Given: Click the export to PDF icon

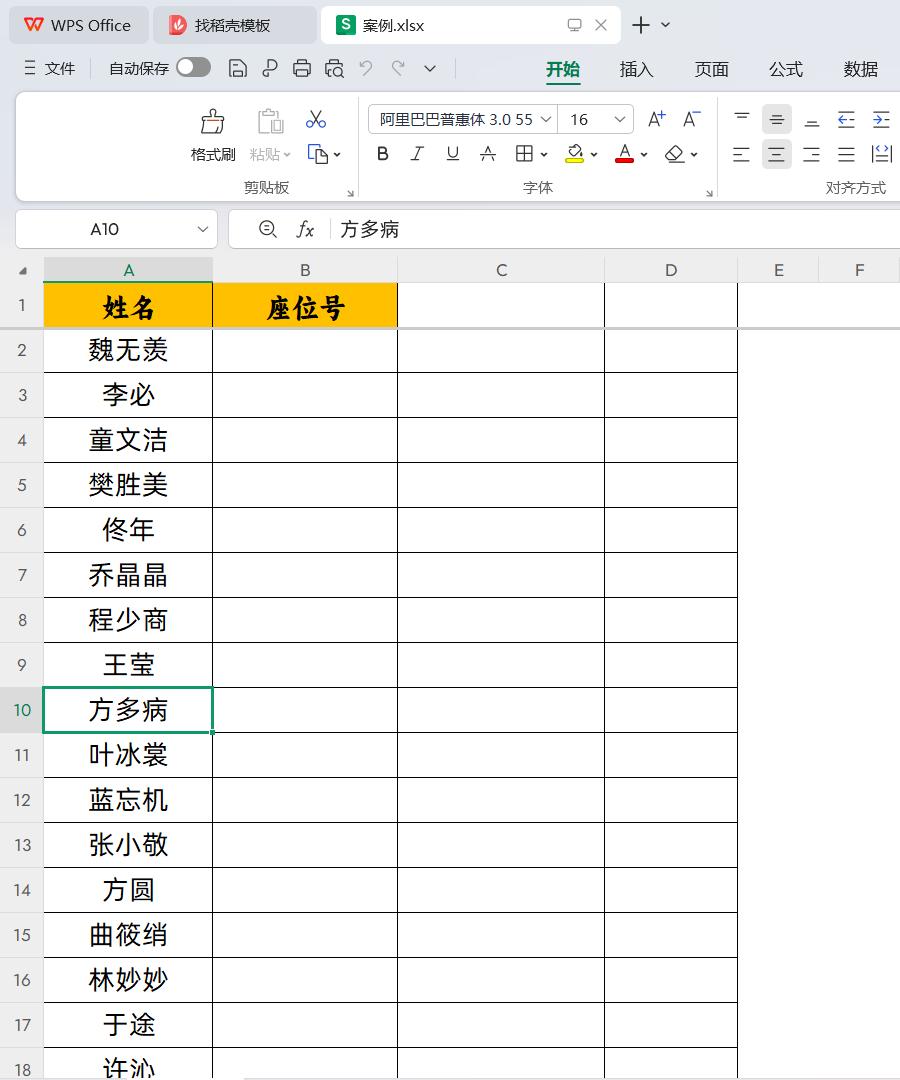Looking at the screenshot, I should pyautogui.click(x=270, y=68).
